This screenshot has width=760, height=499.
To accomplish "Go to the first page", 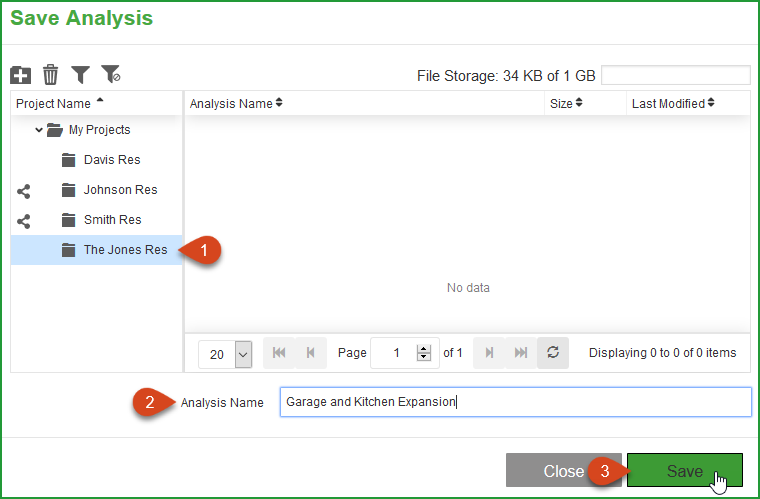I will [279, 353].
